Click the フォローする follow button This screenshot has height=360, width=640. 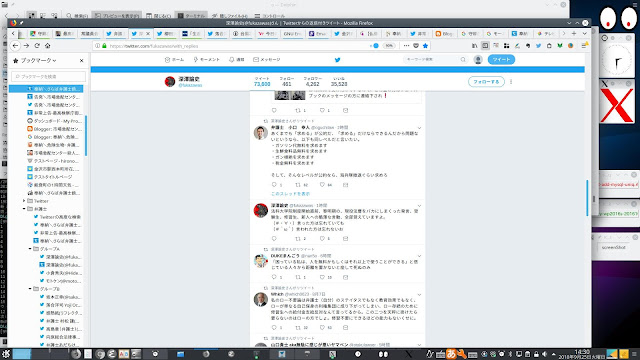pos(486,82)
